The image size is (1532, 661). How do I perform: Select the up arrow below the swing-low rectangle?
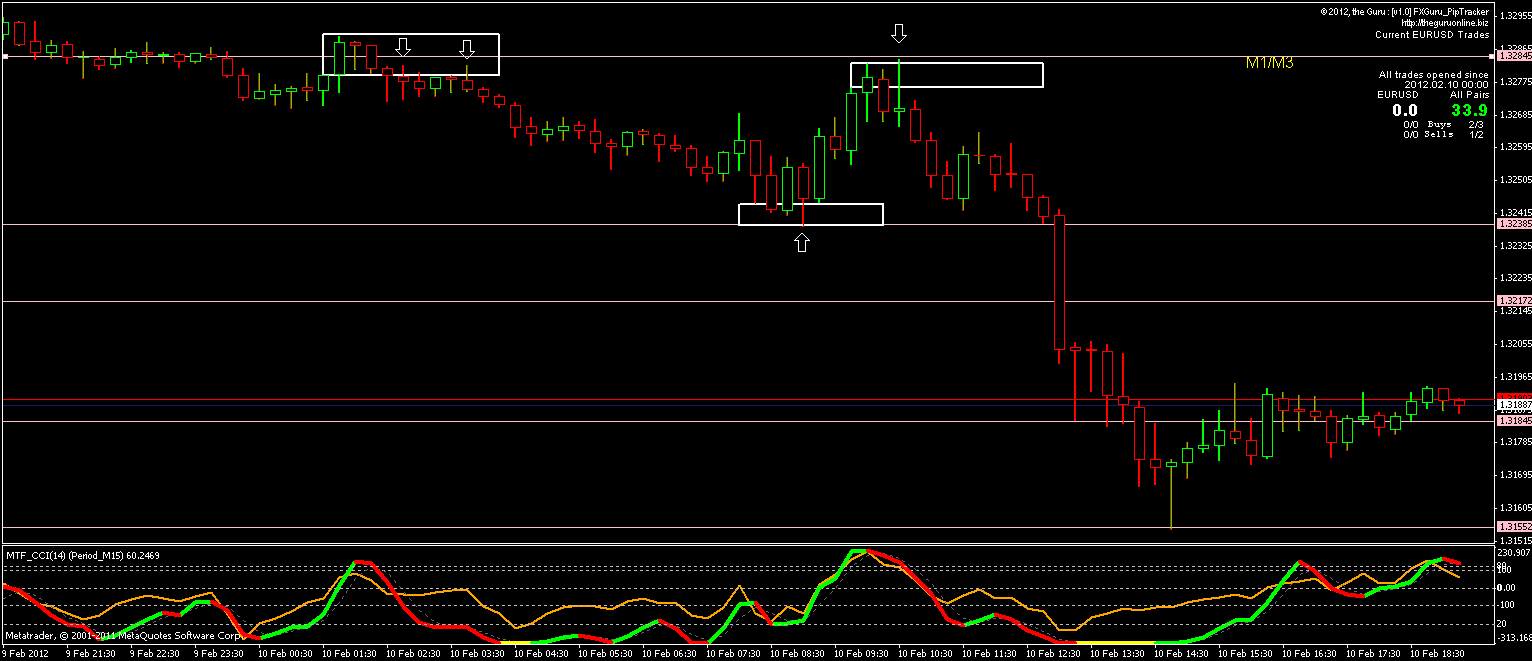802,240
